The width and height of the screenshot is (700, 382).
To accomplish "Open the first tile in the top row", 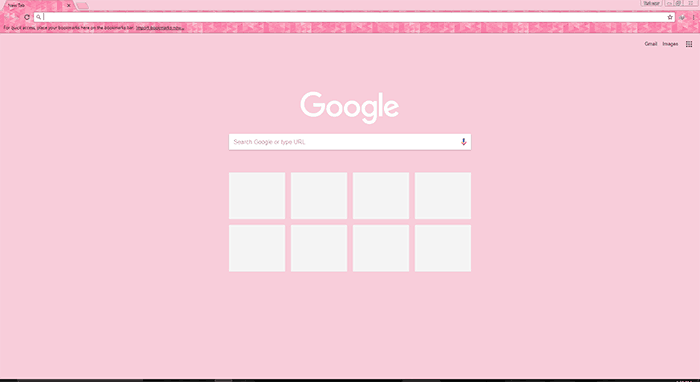I will tap(257, 195).
